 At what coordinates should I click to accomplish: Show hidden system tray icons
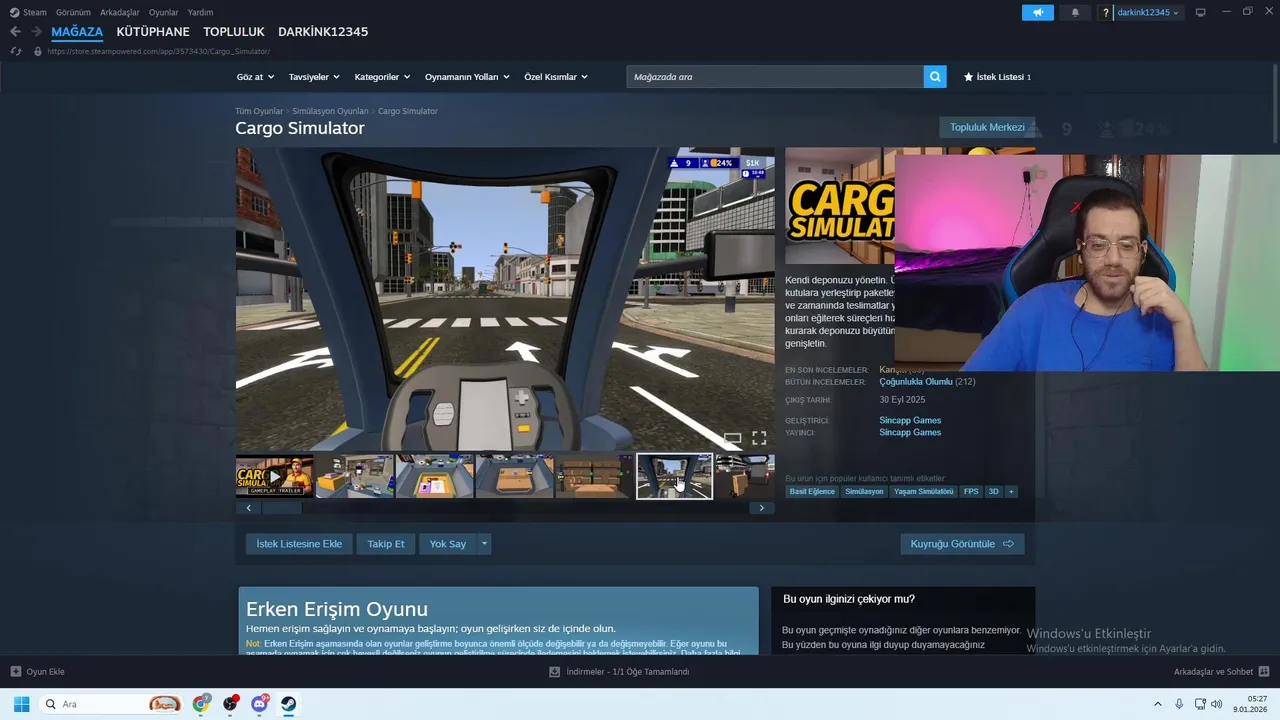point(1158,704)
